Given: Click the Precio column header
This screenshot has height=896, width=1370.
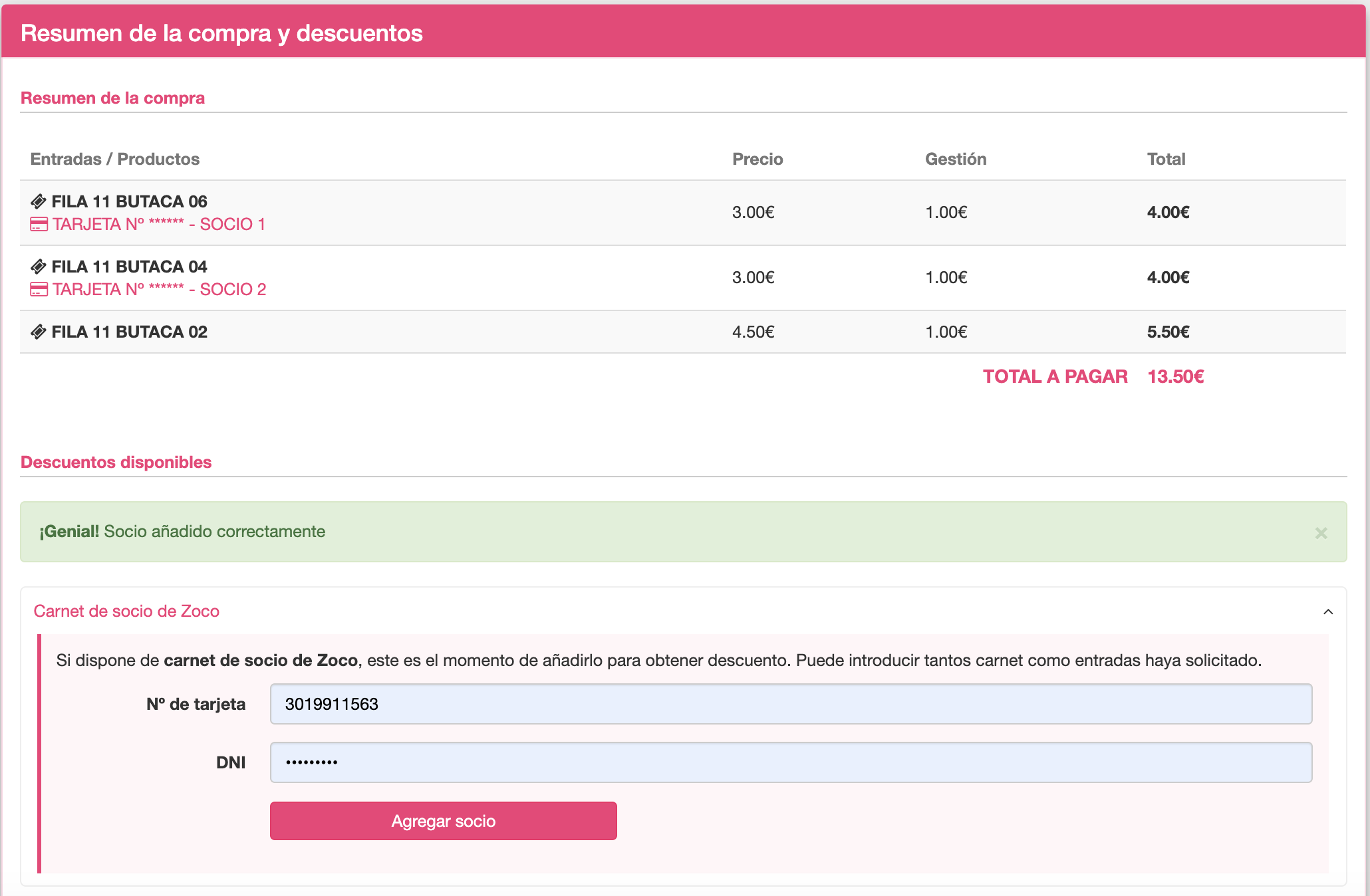Looking at the screenshot, I should tap(757, 160).
